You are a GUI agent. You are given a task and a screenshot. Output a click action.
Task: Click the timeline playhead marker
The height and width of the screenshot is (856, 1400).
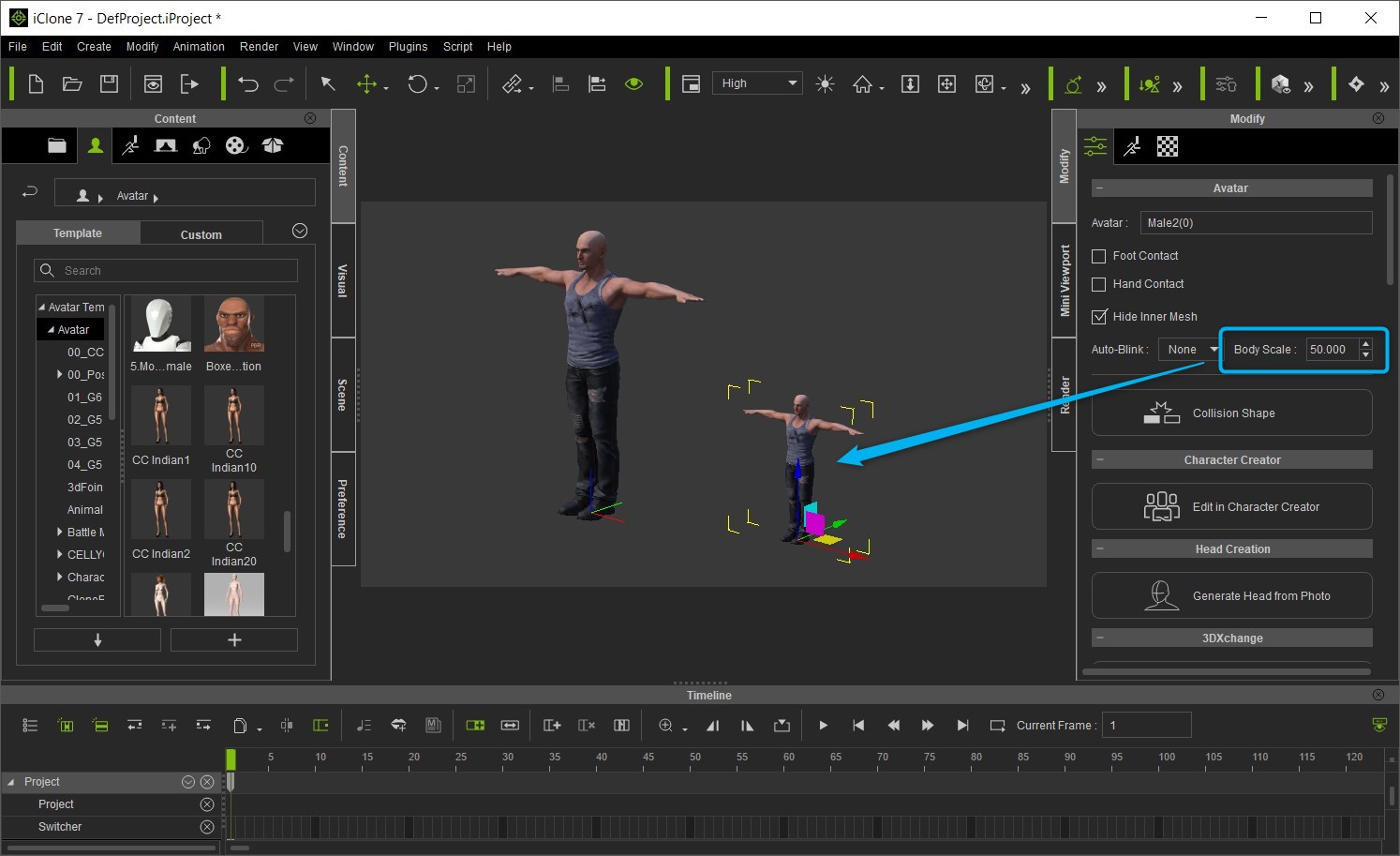pyautogui.click(x=231, y=759)
